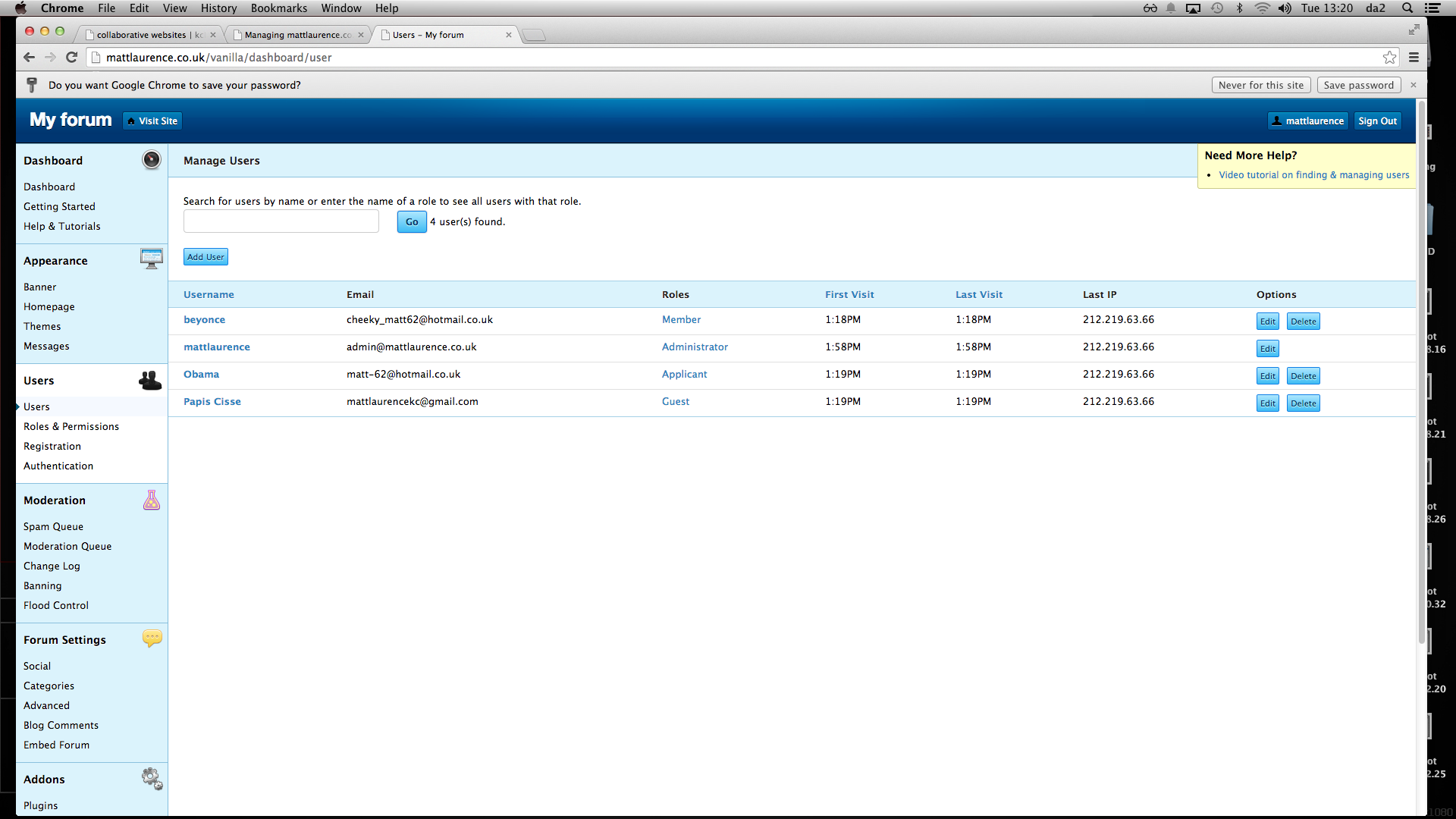
Task: Click the Dashboard section gauge icon
Action: pyautogui.click(x=152, y=160)
